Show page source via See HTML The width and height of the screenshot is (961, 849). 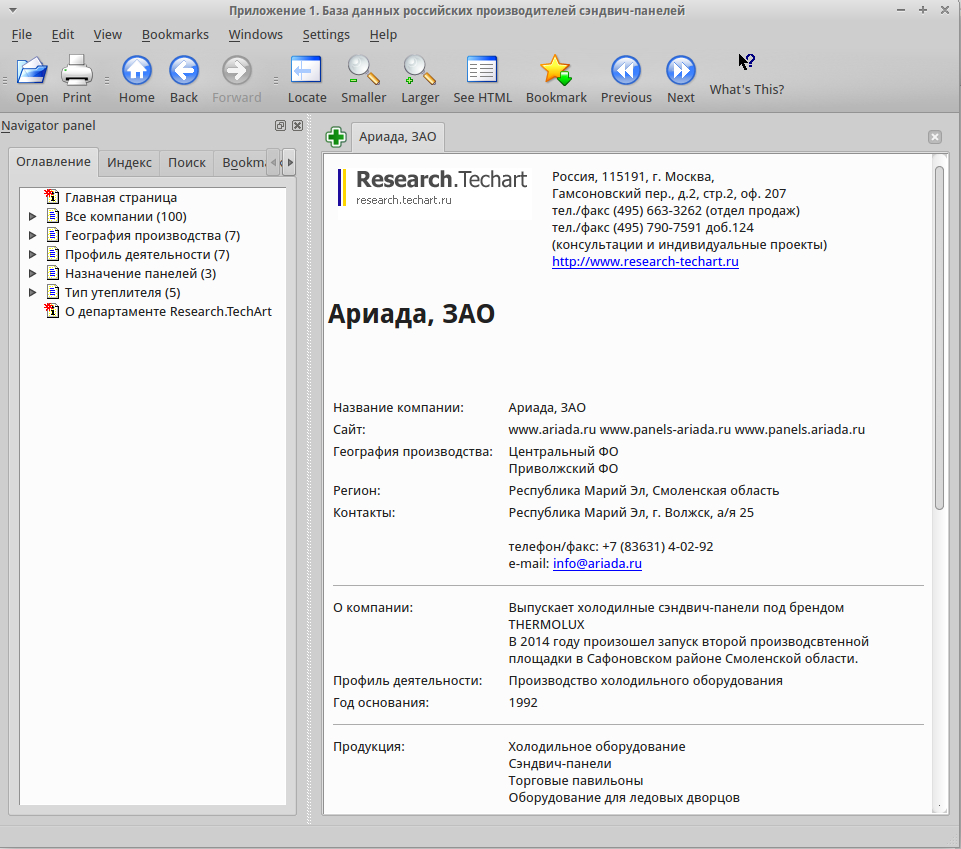pyautogui.click(x=482, y=70)
